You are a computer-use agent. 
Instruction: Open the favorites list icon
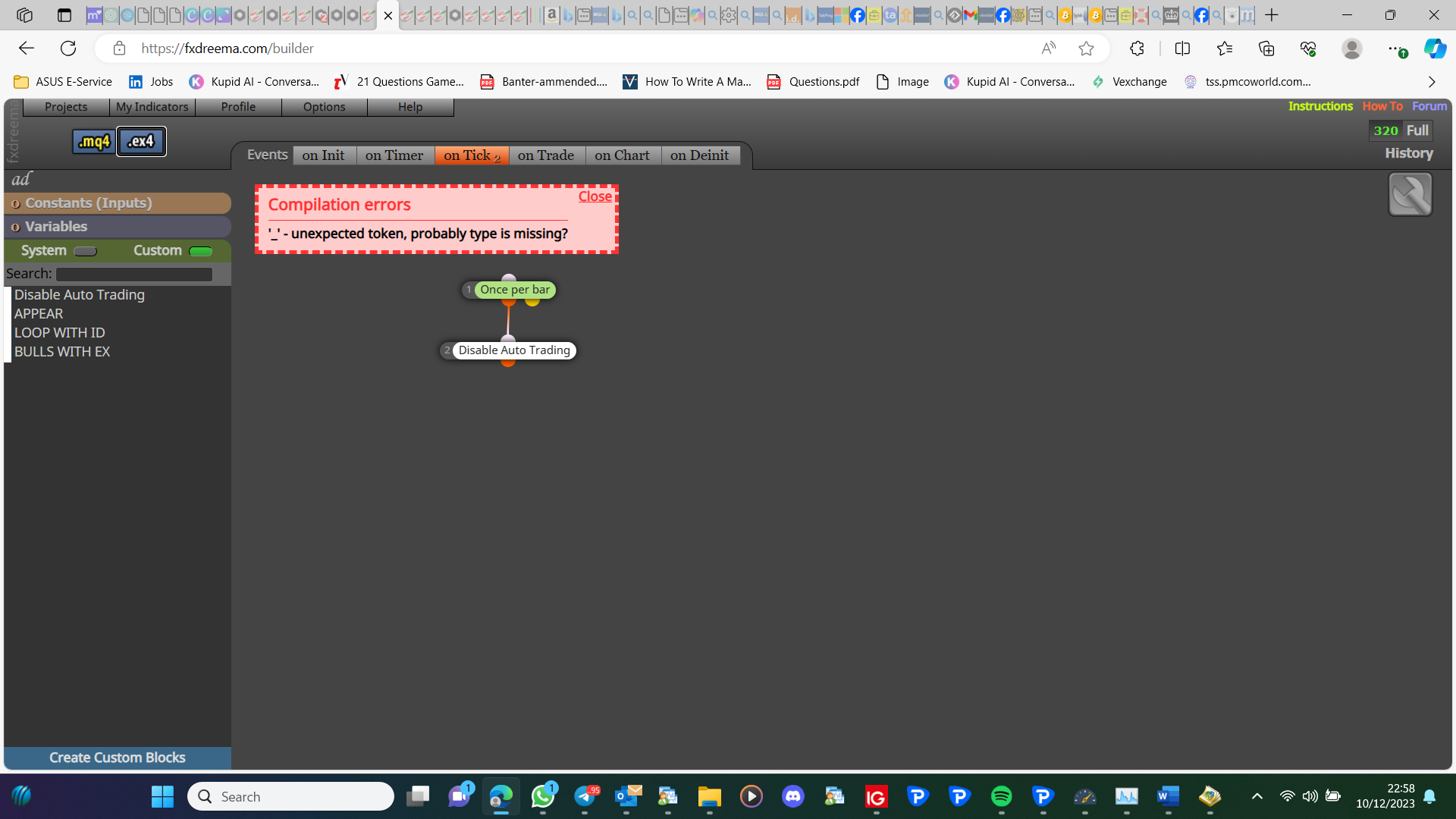1224,49
